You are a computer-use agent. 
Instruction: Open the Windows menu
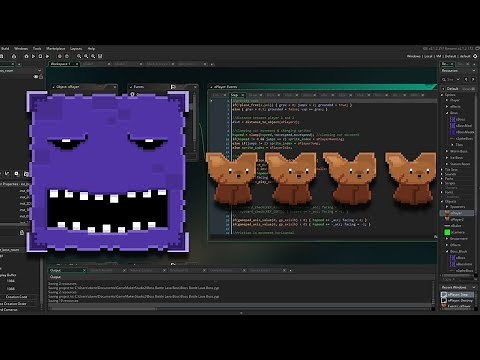21,49
